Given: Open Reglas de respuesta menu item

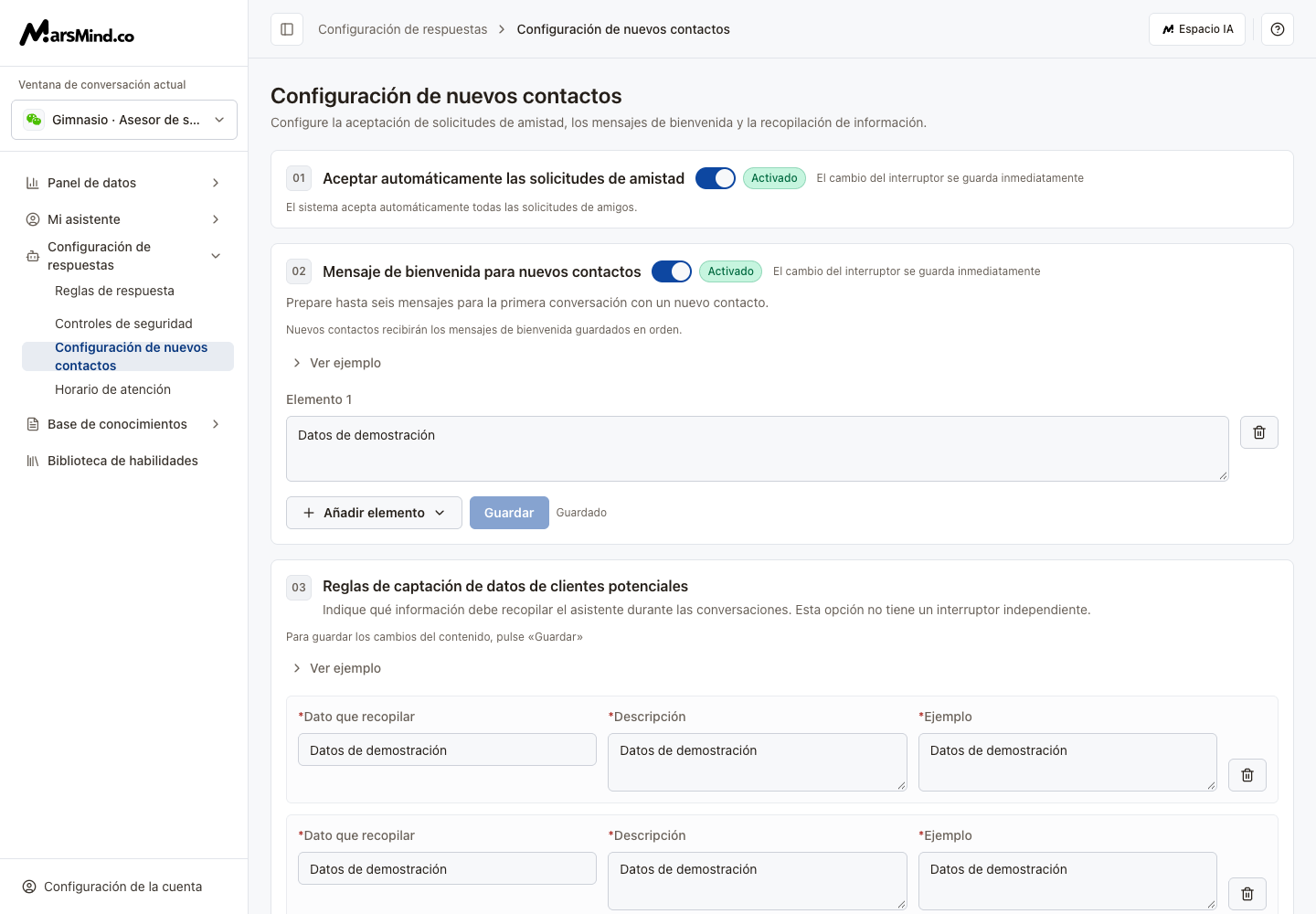Looking at the screenshot, I should [114, 291].
